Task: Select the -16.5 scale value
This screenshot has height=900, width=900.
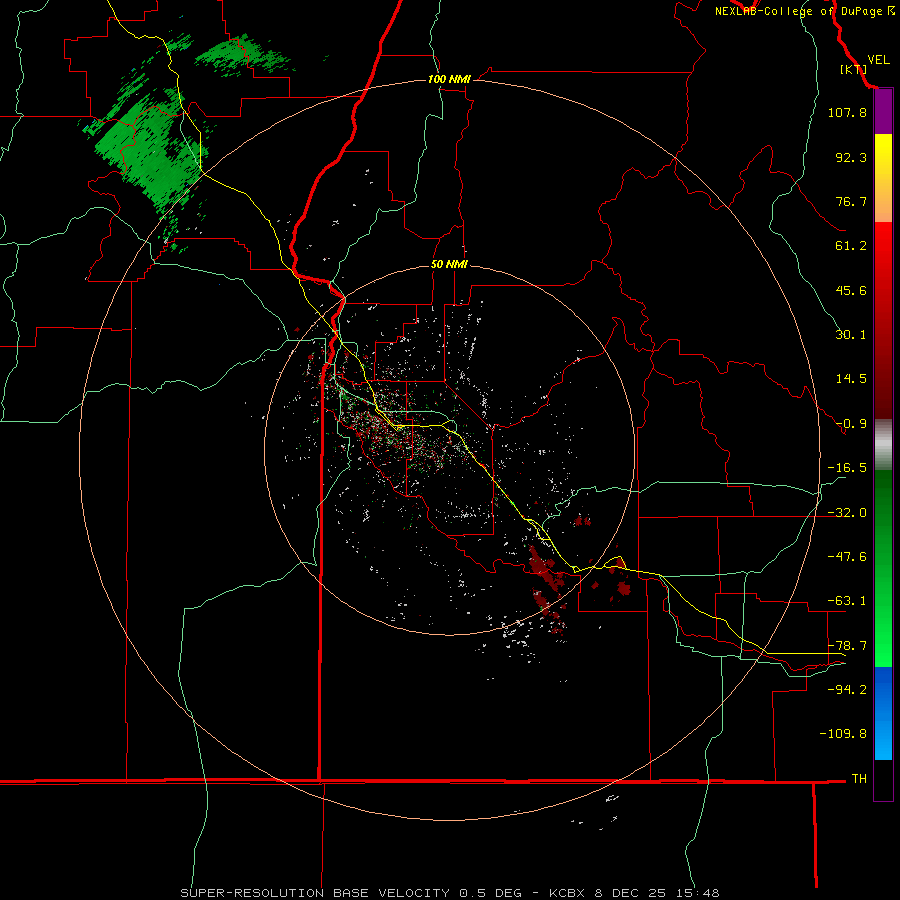Action: tap(847, 468)
